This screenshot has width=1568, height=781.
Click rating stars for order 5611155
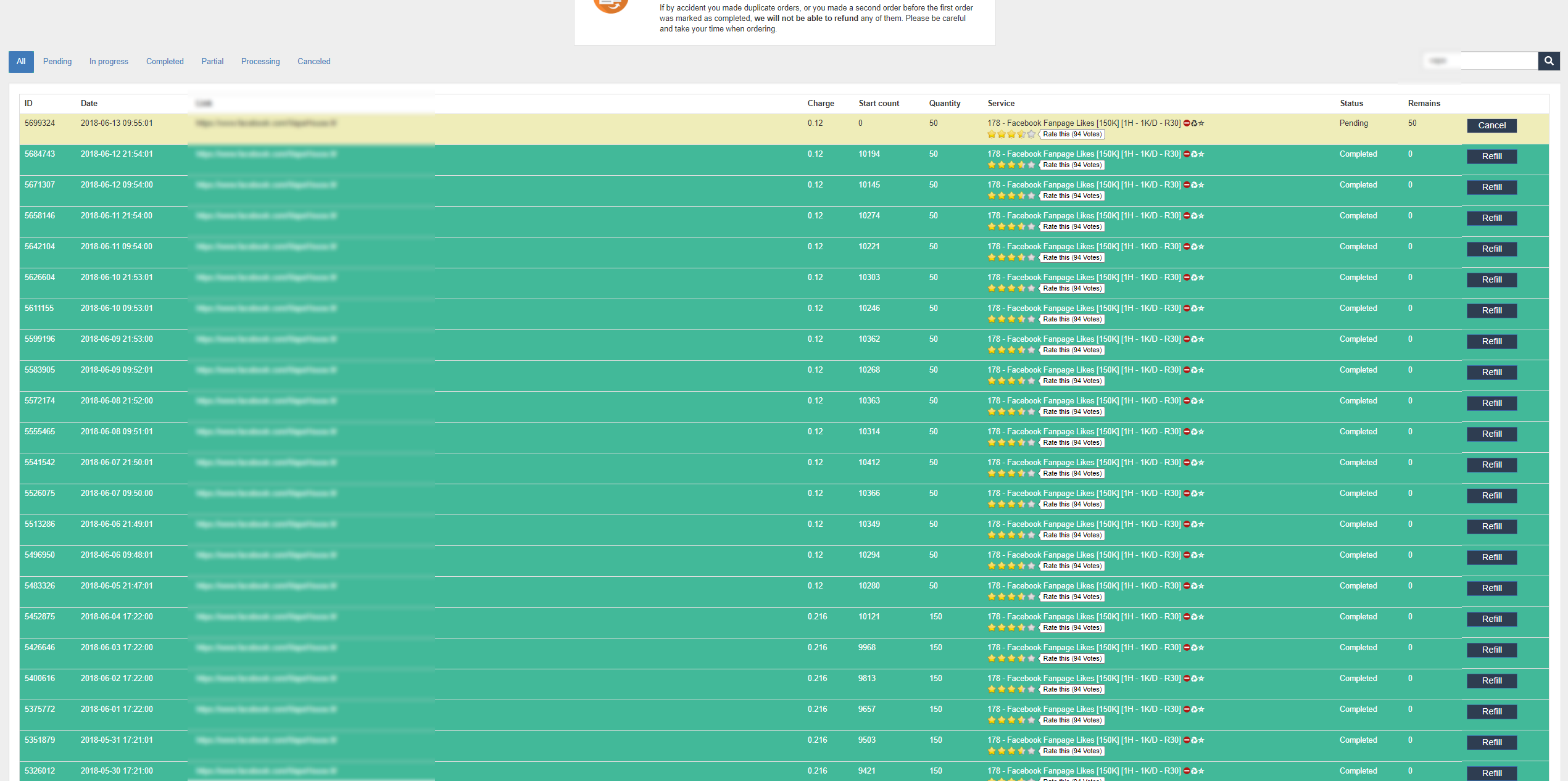pyautogui.click(x=1011, y=319)
